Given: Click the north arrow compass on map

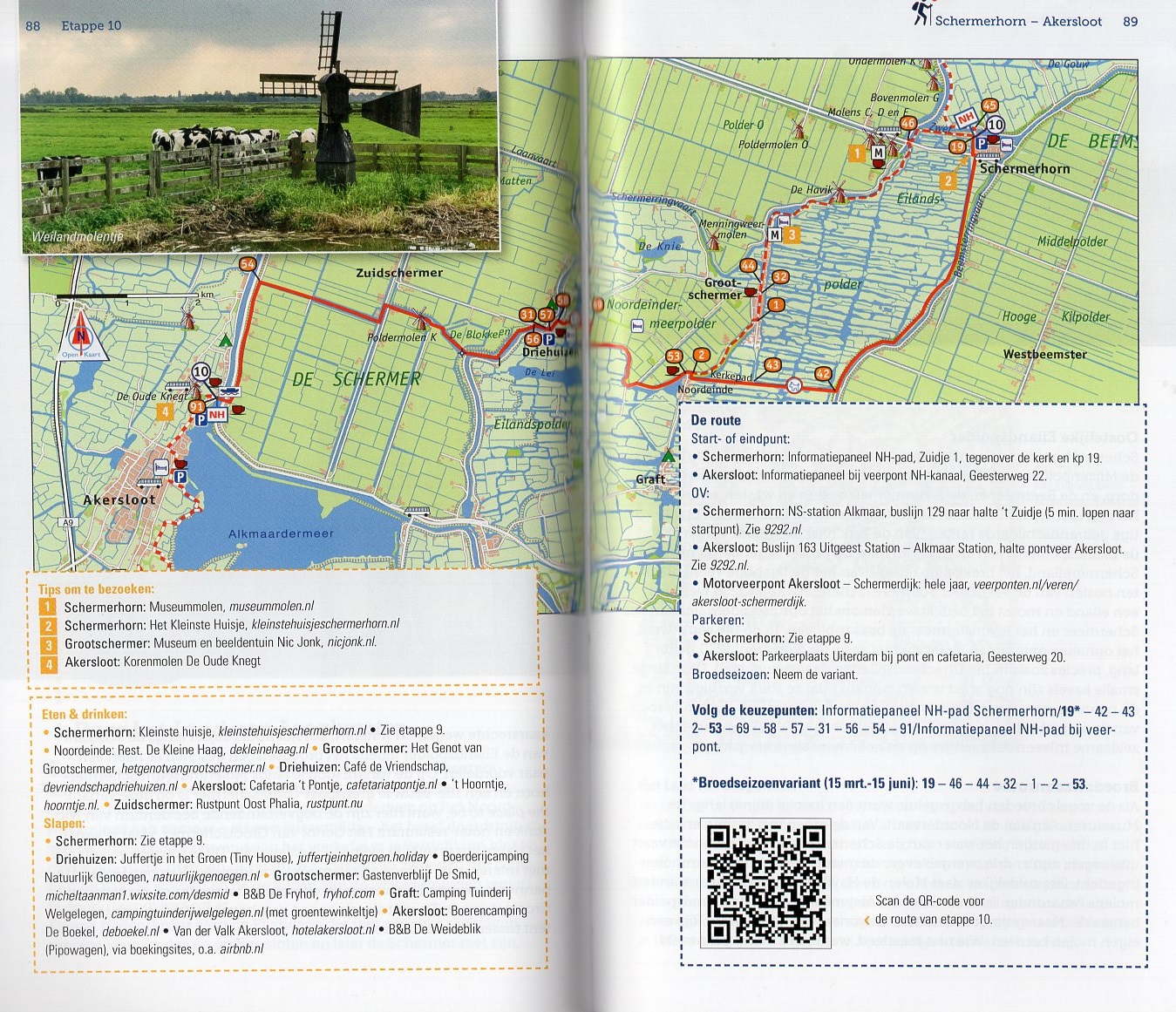Looking at the screenshot, I should [x=81, y=336].
